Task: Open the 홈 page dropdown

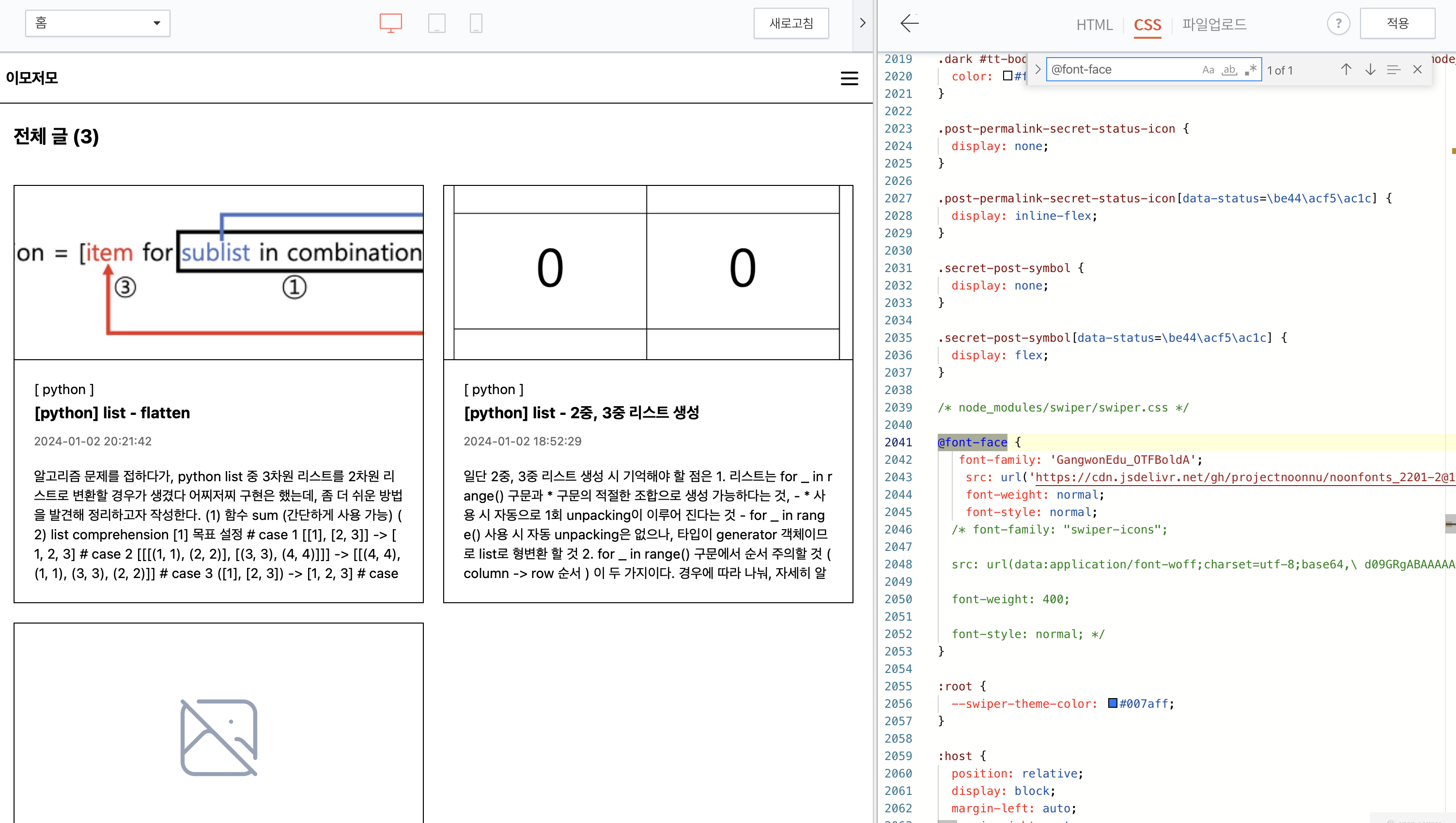Action: click(97, 23)
